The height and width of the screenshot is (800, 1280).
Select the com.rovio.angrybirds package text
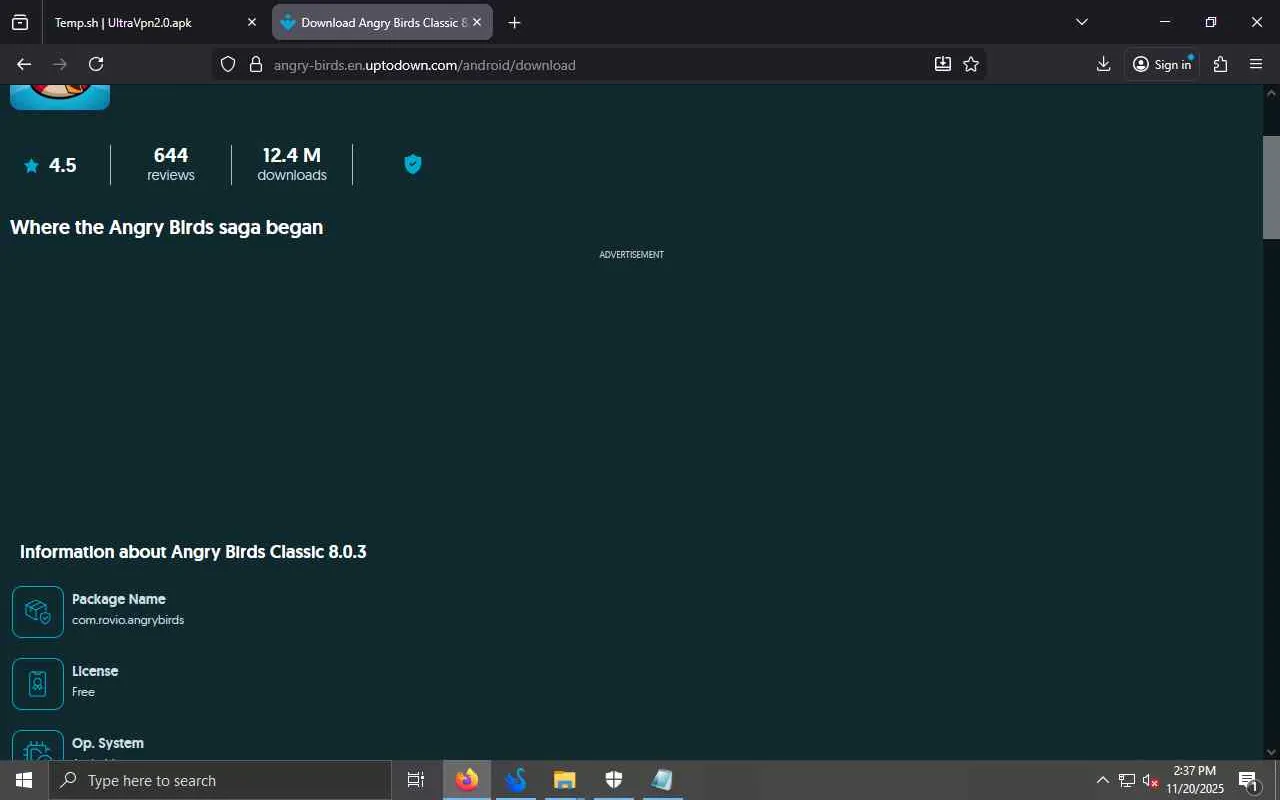[x=128, y=620]
